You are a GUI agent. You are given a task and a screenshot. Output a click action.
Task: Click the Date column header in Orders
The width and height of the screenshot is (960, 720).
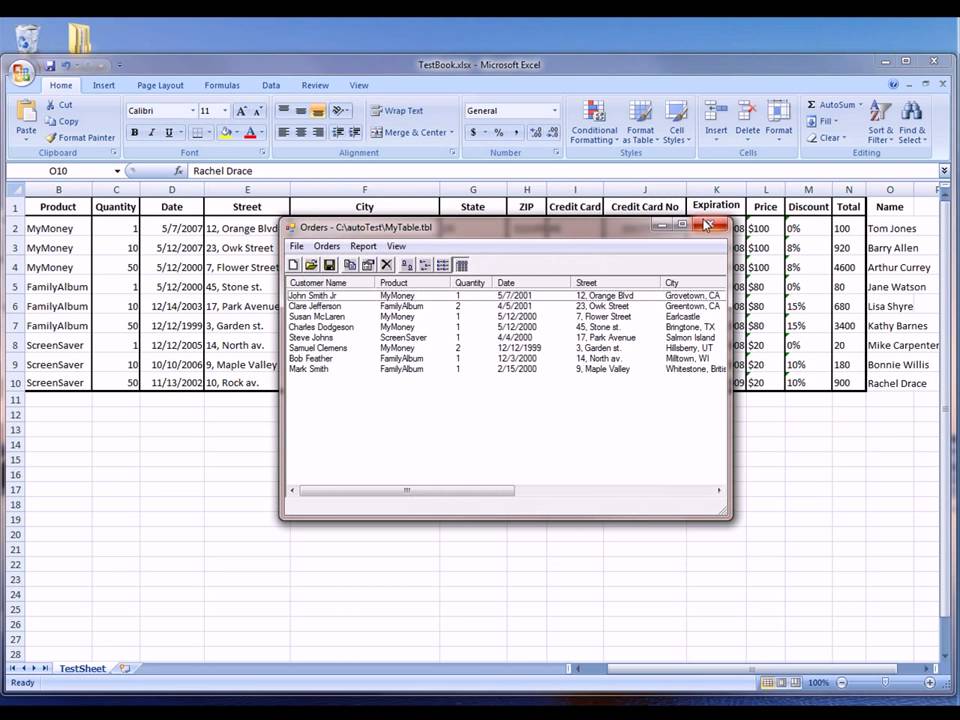pyautogui.click(x=531, y=283)
